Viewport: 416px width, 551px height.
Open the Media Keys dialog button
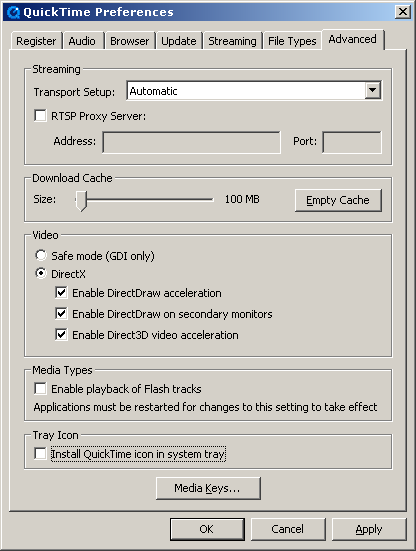(x=208, y=488)
